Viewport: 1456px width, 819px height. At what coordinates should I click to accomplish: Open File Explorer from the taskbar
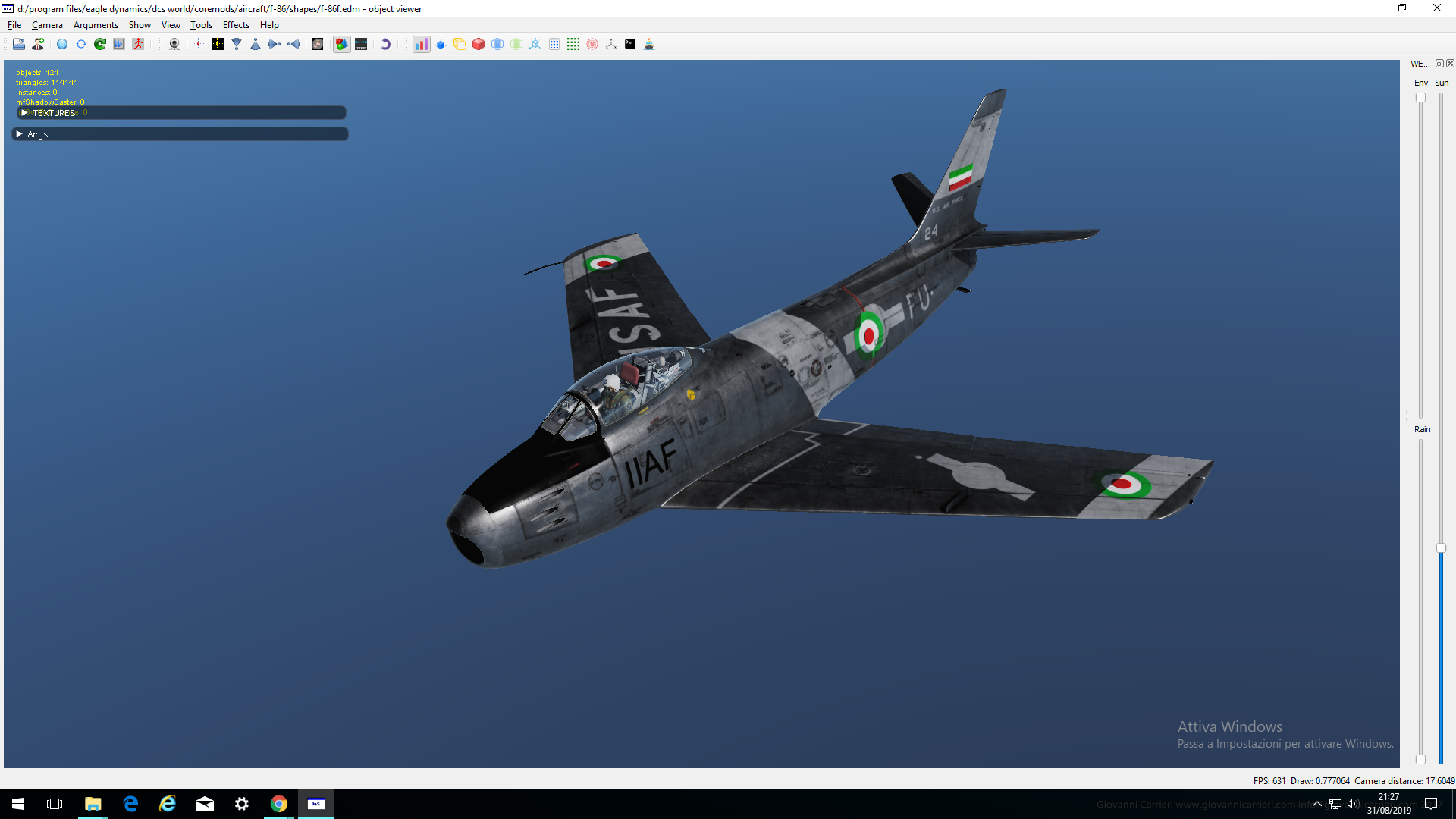point(93,804)
